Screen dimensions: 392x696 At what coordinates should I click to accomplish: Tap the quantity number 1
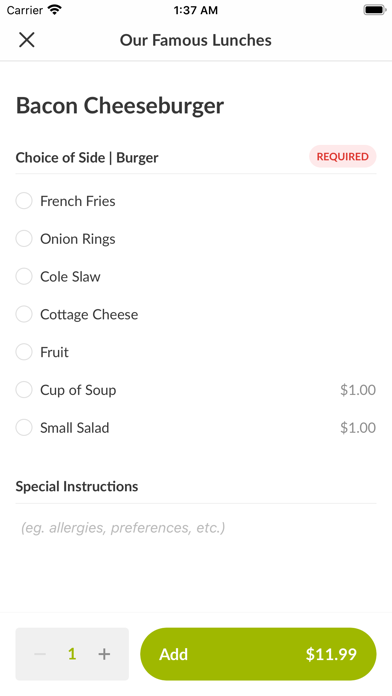[x=72, y=654]
